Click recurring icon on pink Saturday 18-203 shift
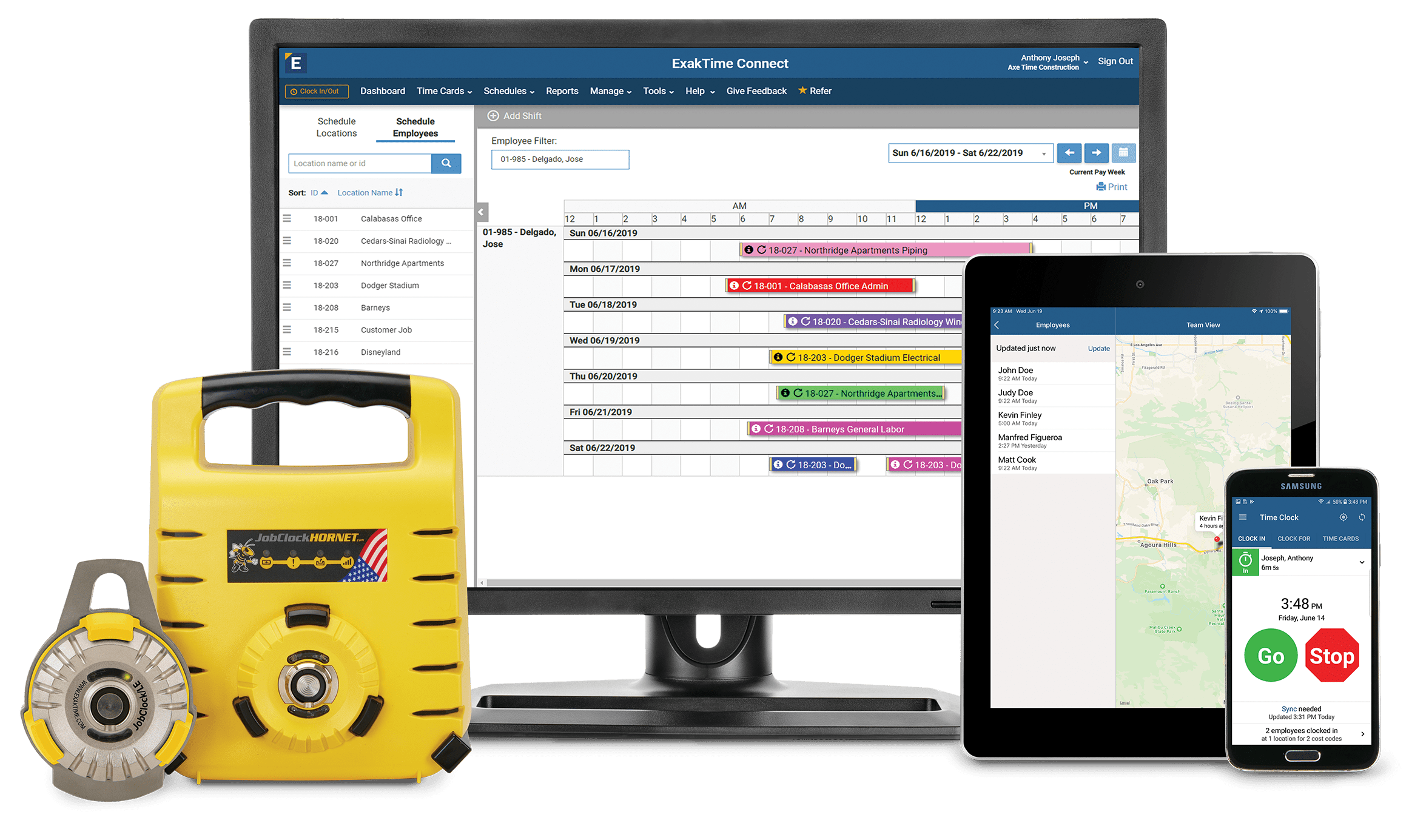The height and width of the screenshot is (840, 1409). point(908,465)
